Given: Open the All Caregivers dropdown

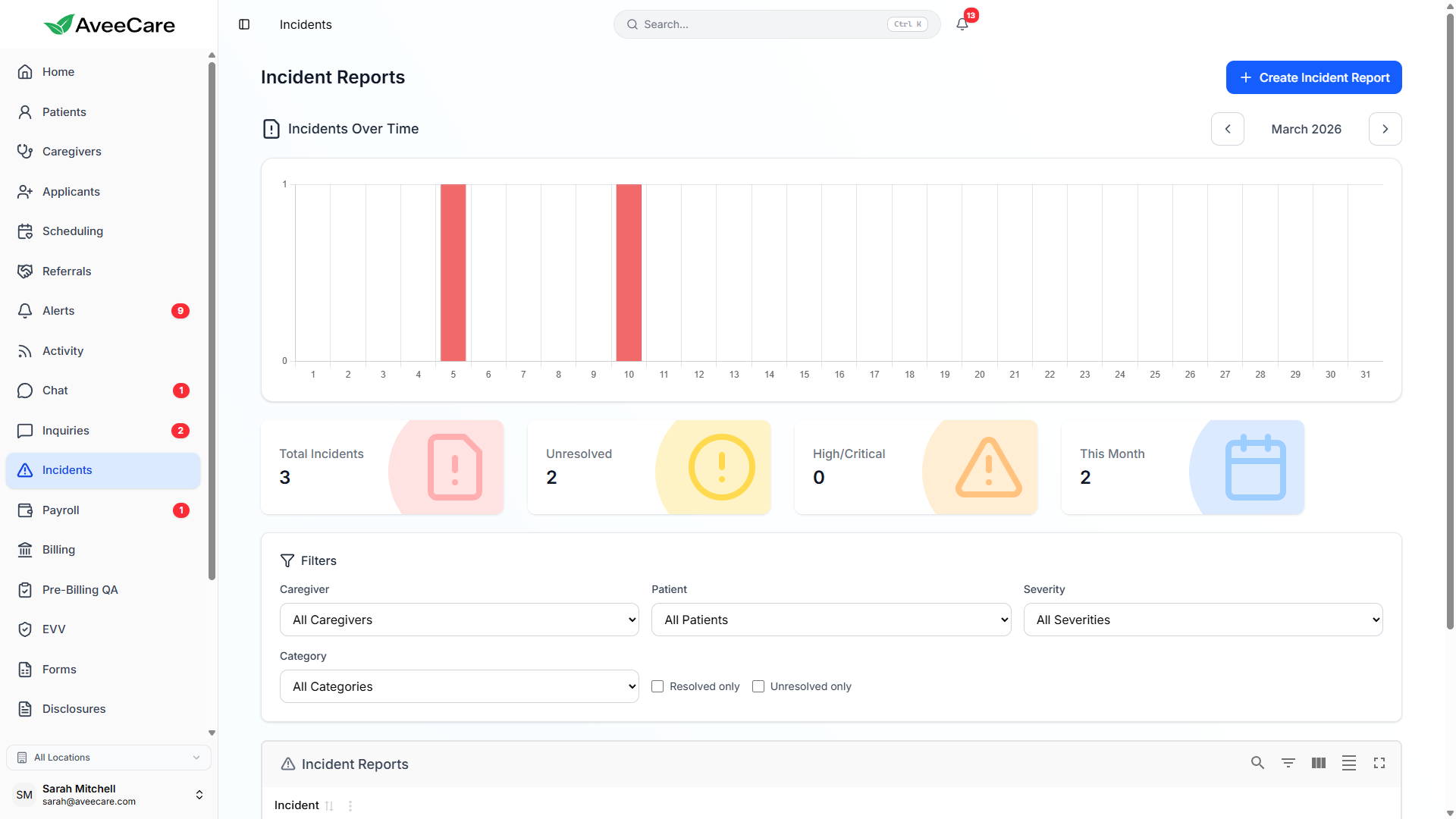Looking at the screenshot, I should pos(459,620).
